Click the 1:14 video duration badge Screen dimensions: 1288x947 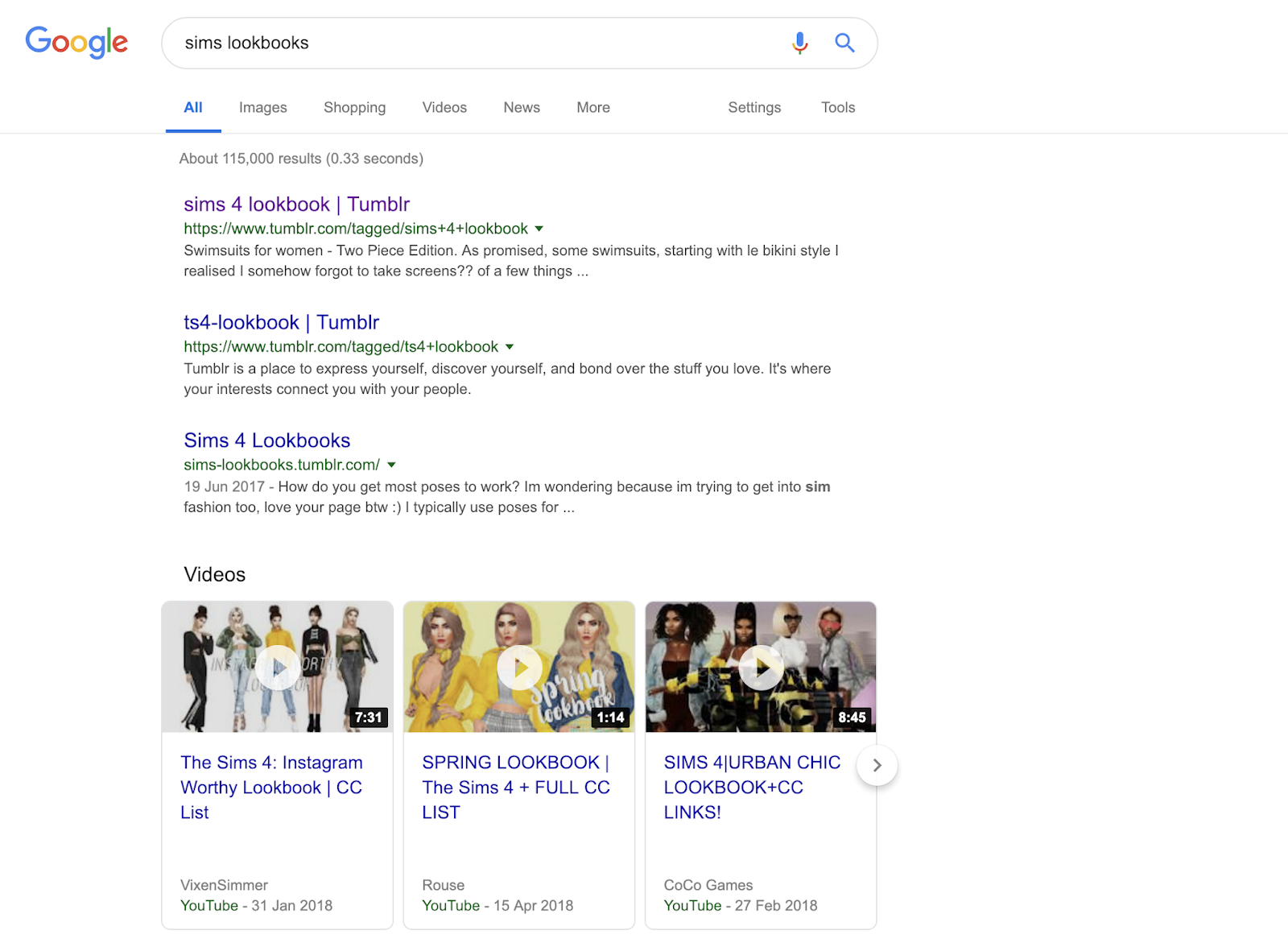pos(610,717)
